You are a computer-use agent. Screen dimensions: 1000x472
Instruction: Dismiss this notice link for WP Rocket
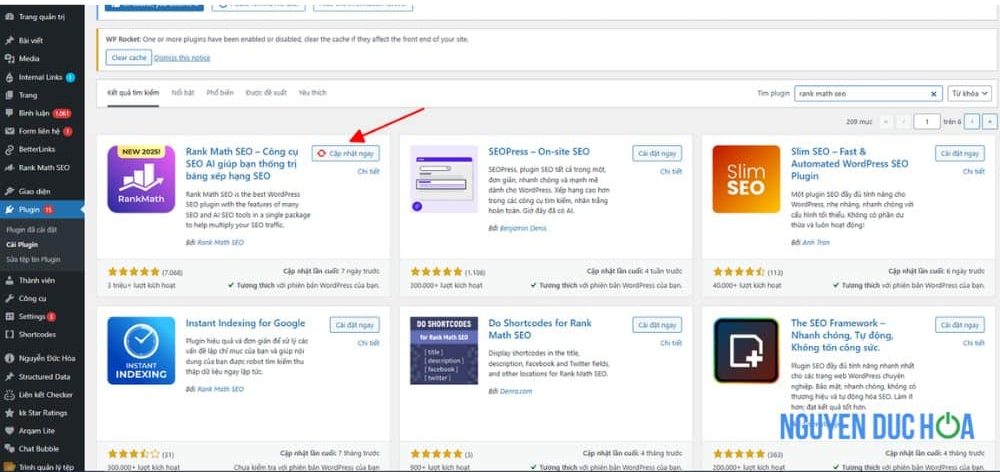pyautogui.click(x=182, y=57)
